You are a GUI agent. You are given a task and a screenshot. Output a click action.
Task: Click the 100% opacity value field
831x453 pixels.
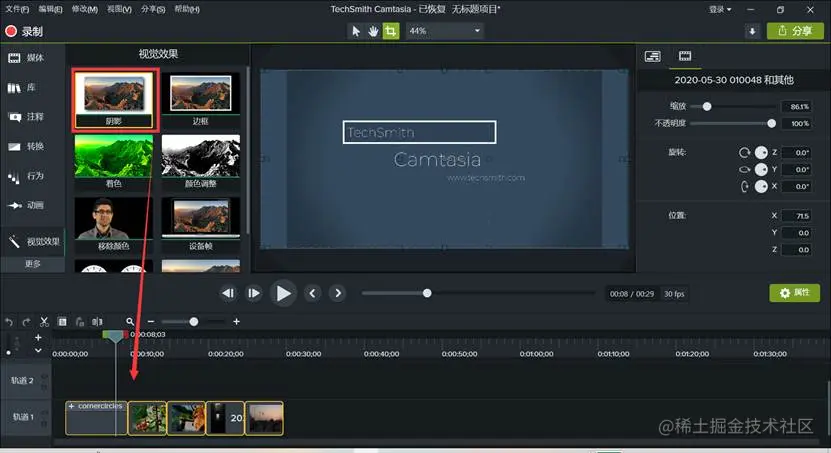(797, 123)
